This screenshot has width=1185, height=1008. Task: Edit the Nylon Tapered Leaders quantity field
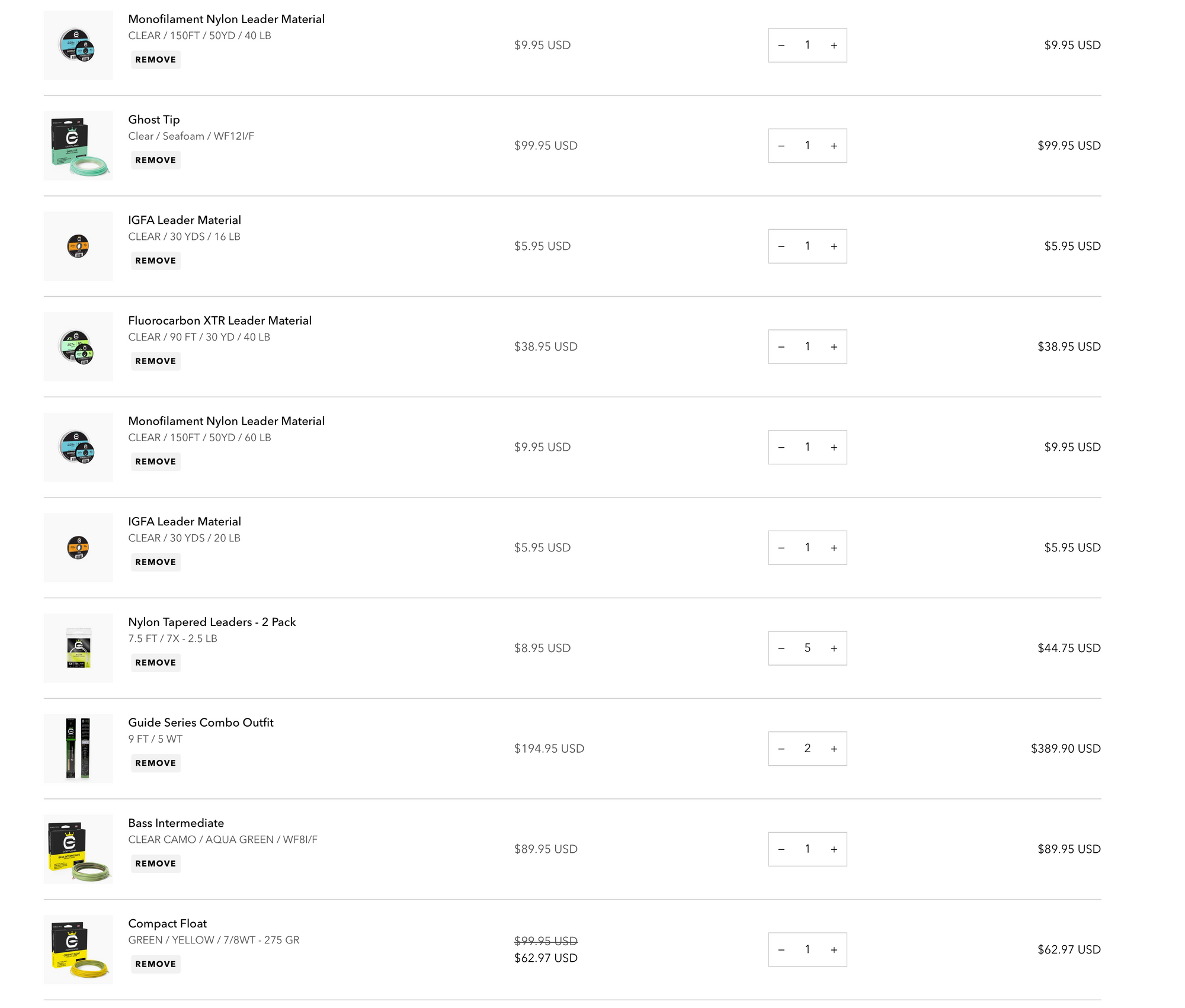click(x=808, y=649)
